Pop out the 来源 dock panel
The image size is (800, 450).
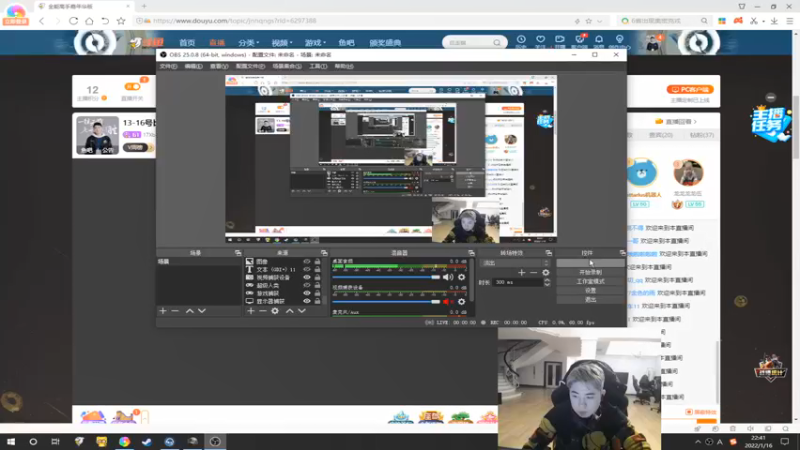pyautogui.click(x=324, y=253)
